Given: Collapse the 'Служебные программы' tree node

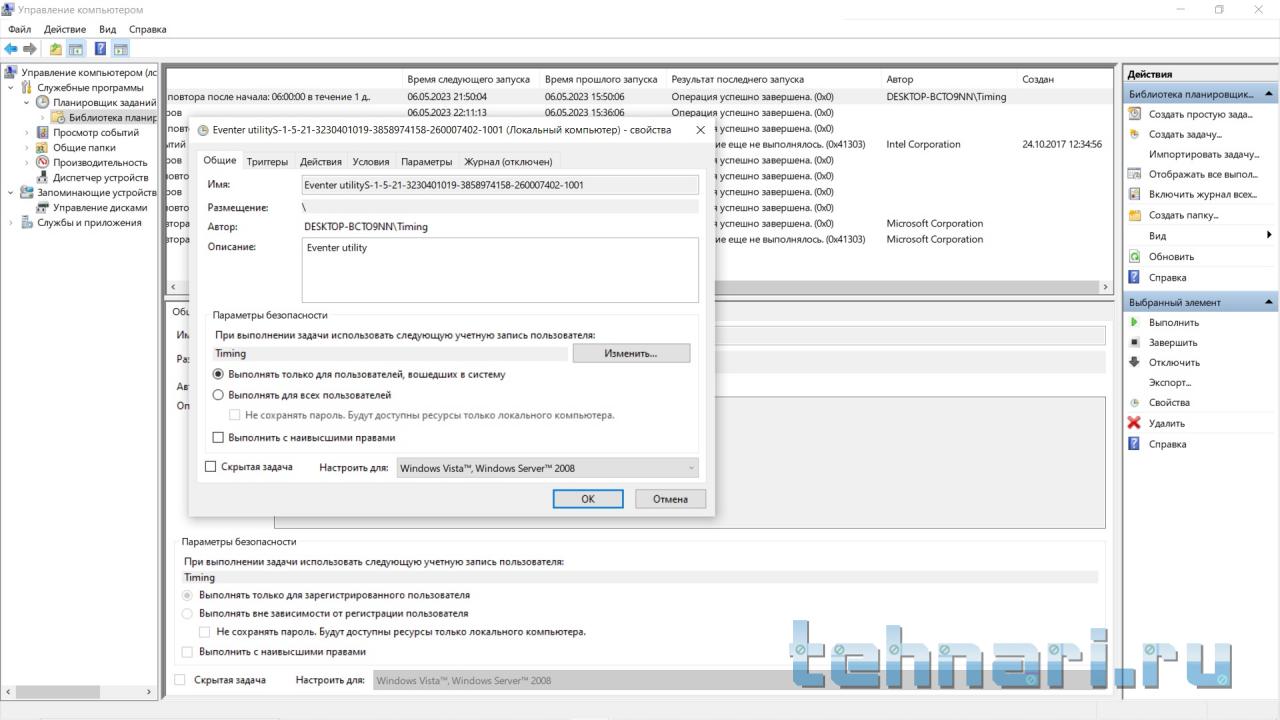Looking at the screenshot, I should coord(11,87).
